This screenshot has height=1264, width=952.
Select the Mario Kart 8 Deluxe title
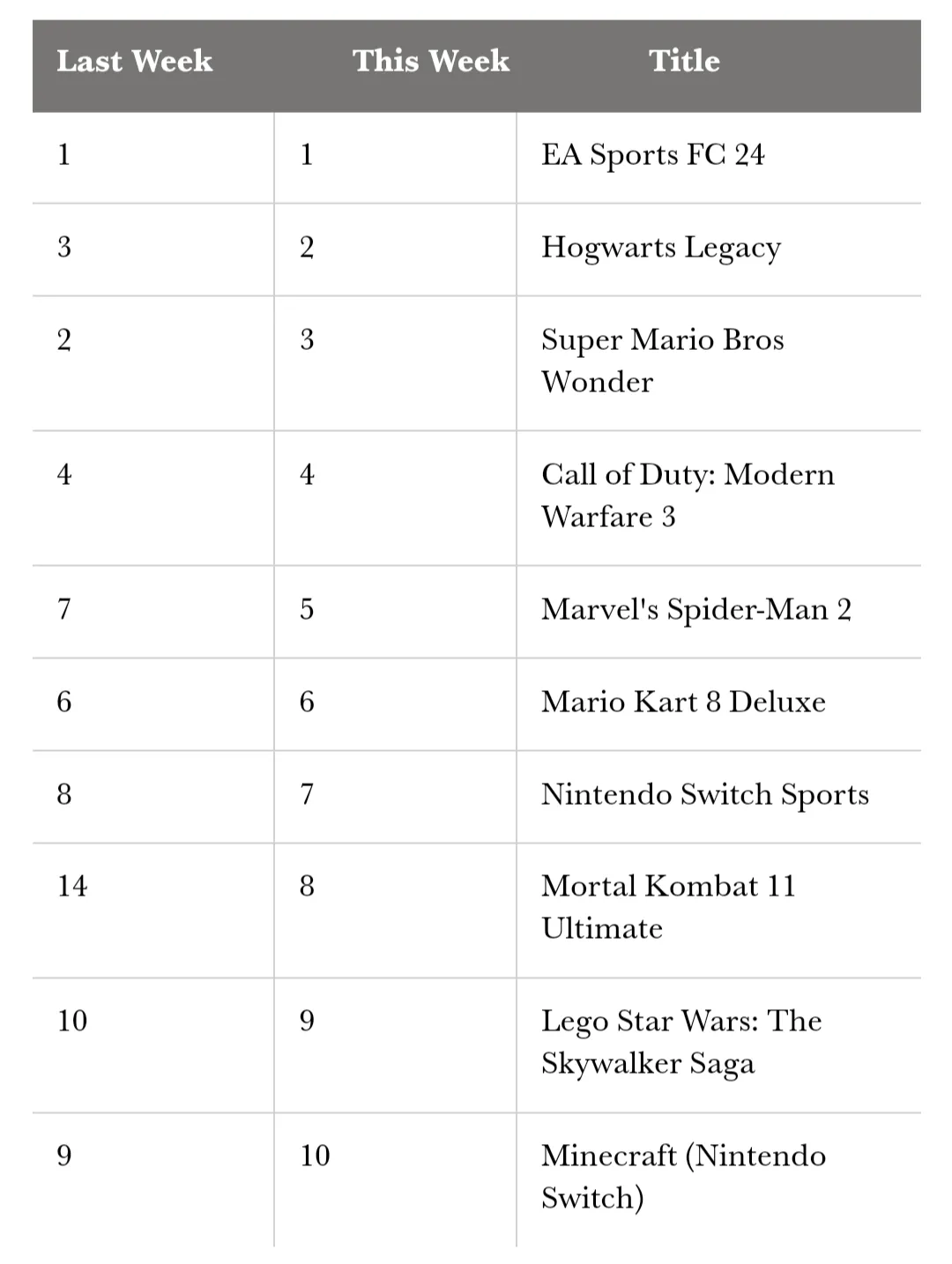pyautogui.click(x=683, y=703)
